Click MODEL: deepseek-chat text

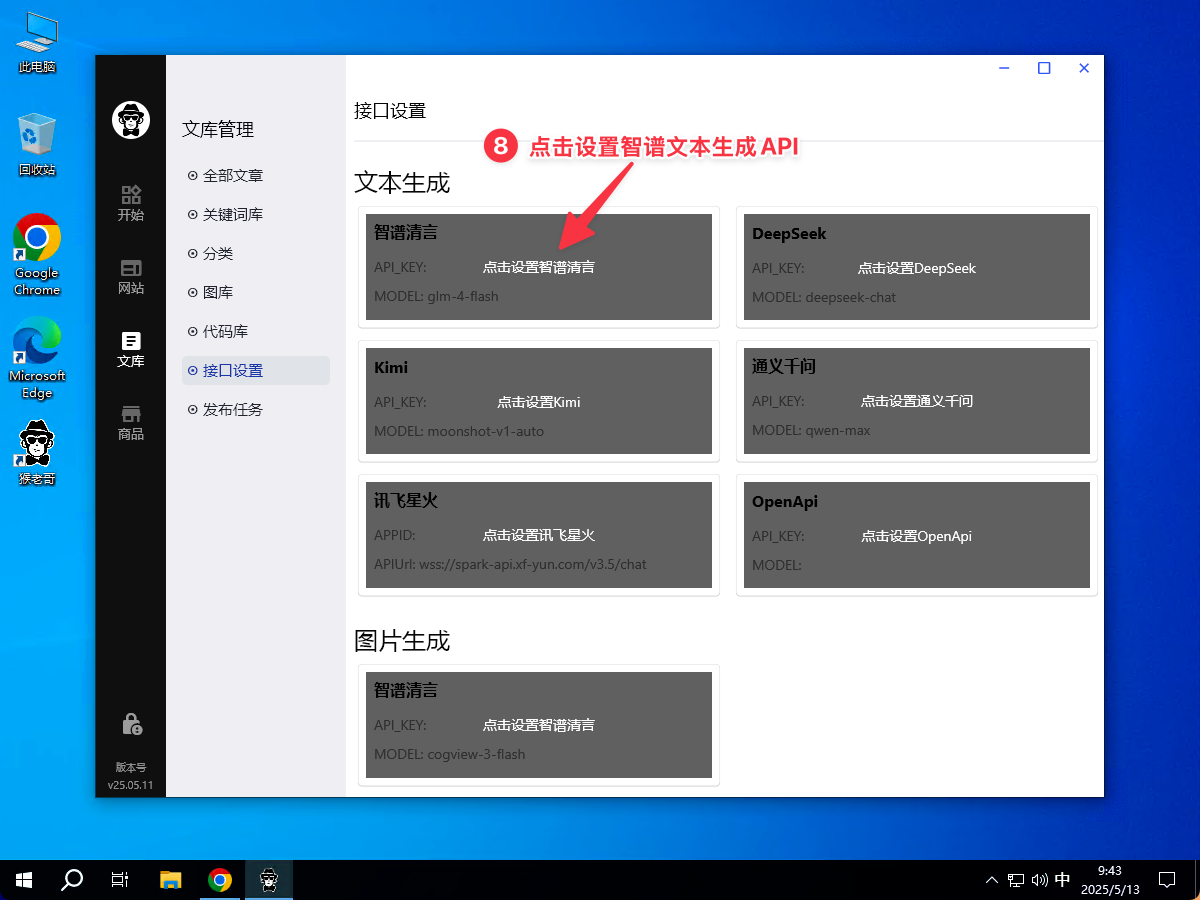point(824,298)
